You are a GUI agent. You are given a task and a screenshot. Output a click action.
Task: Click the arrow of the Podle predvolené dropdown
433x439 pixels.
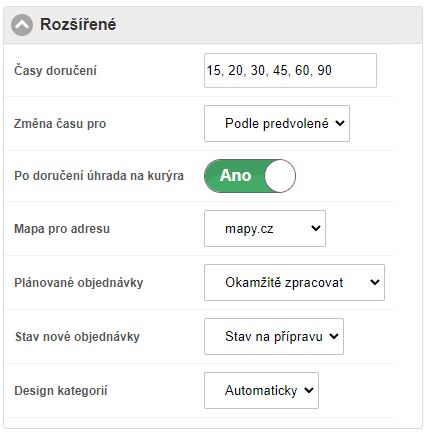coord(340,123)
